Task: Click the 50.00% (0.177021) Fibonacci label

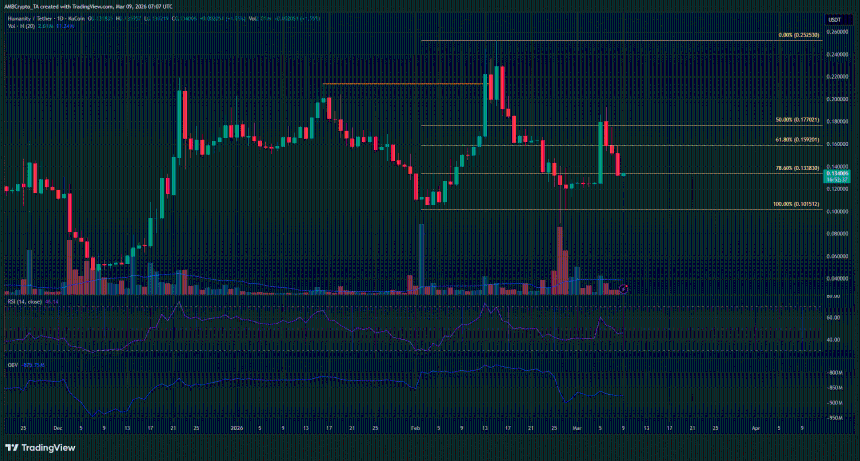Action: [797, 120]
